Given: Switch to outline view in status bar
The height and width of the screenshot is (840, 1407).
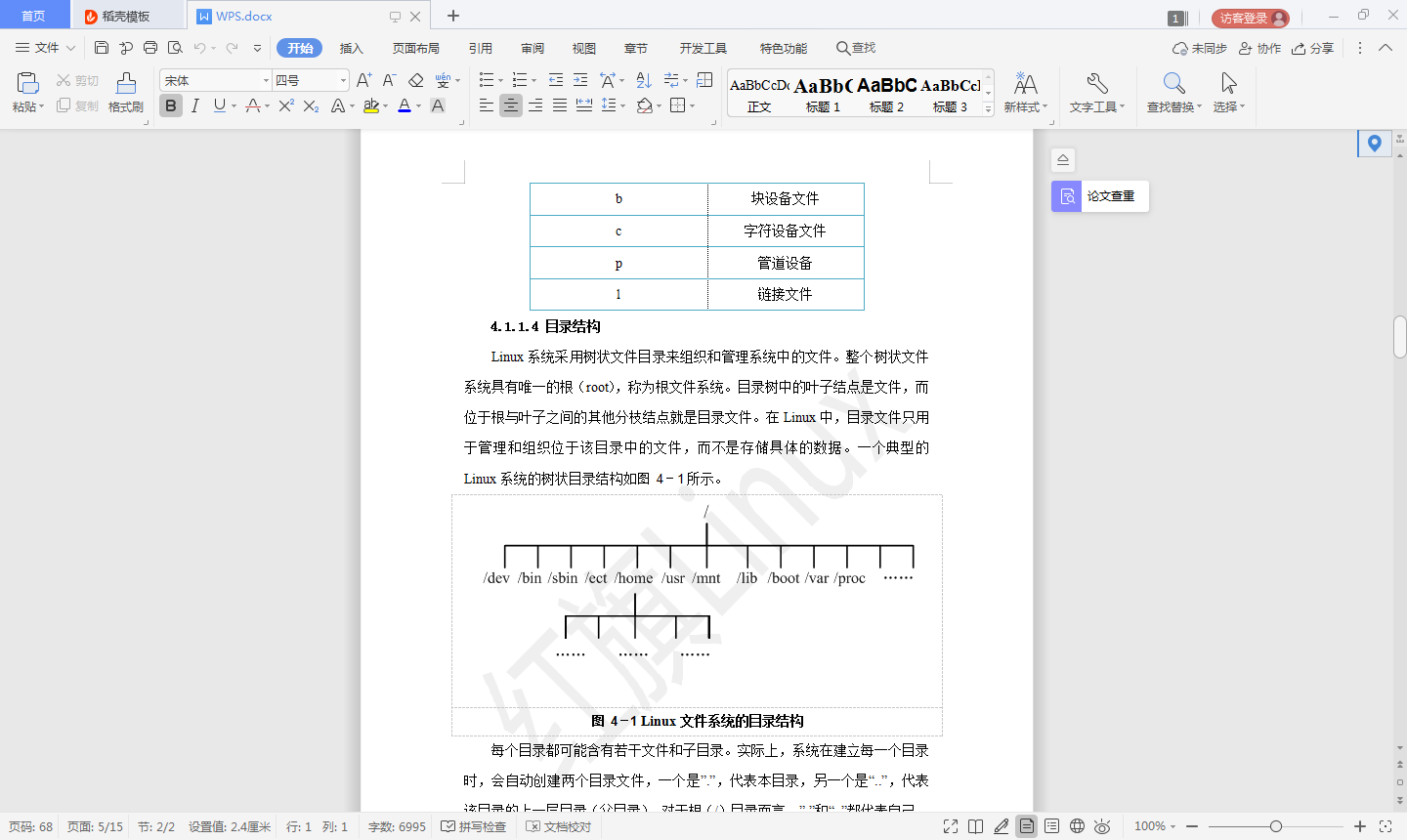Looking at the screenshot, I should point(1051,826).
